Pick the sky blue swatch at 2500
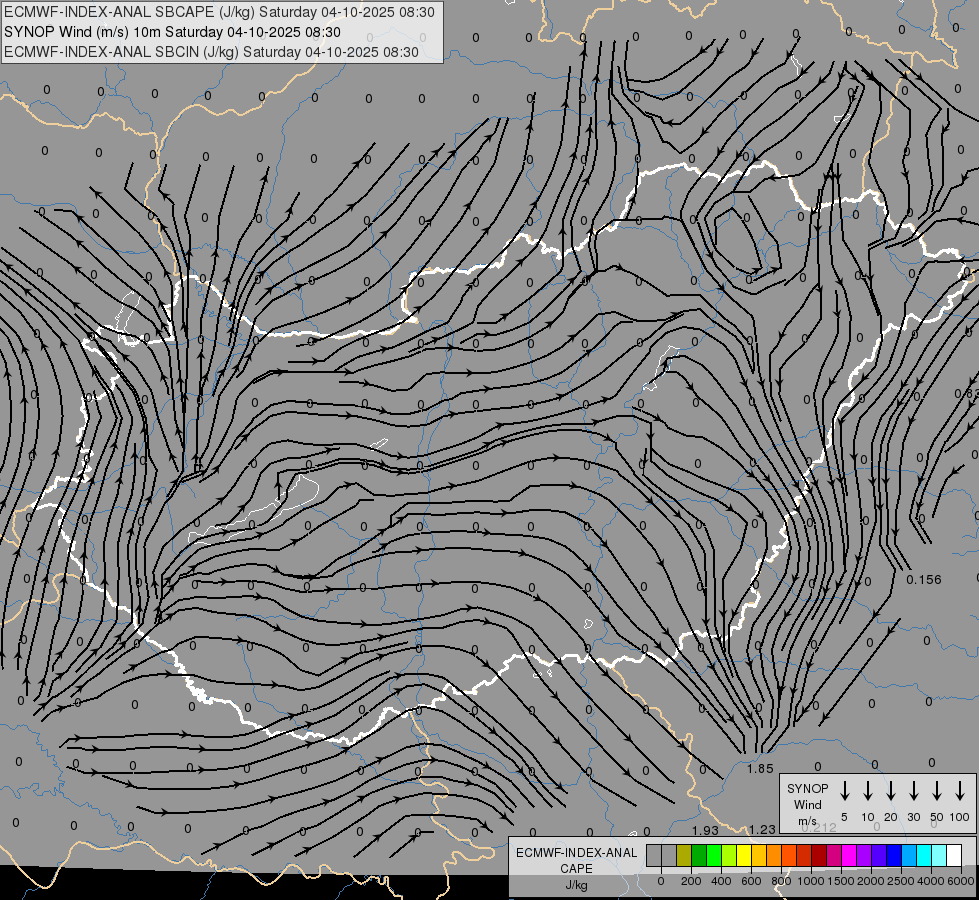The width and height of the screenshot is (979, 900). click(908, 855)
